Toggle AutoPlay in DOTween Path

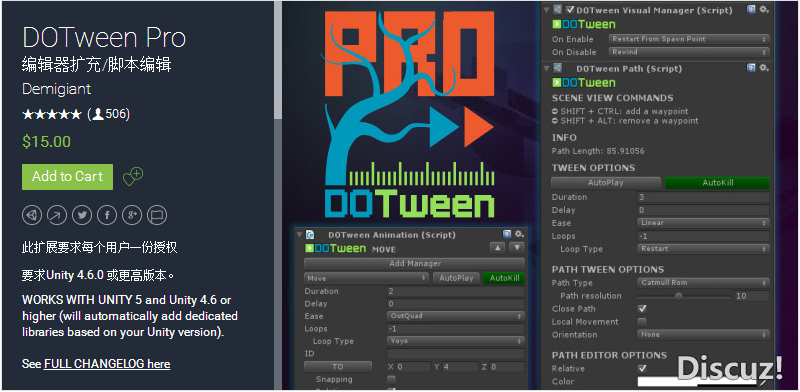[x=606, y=183]
